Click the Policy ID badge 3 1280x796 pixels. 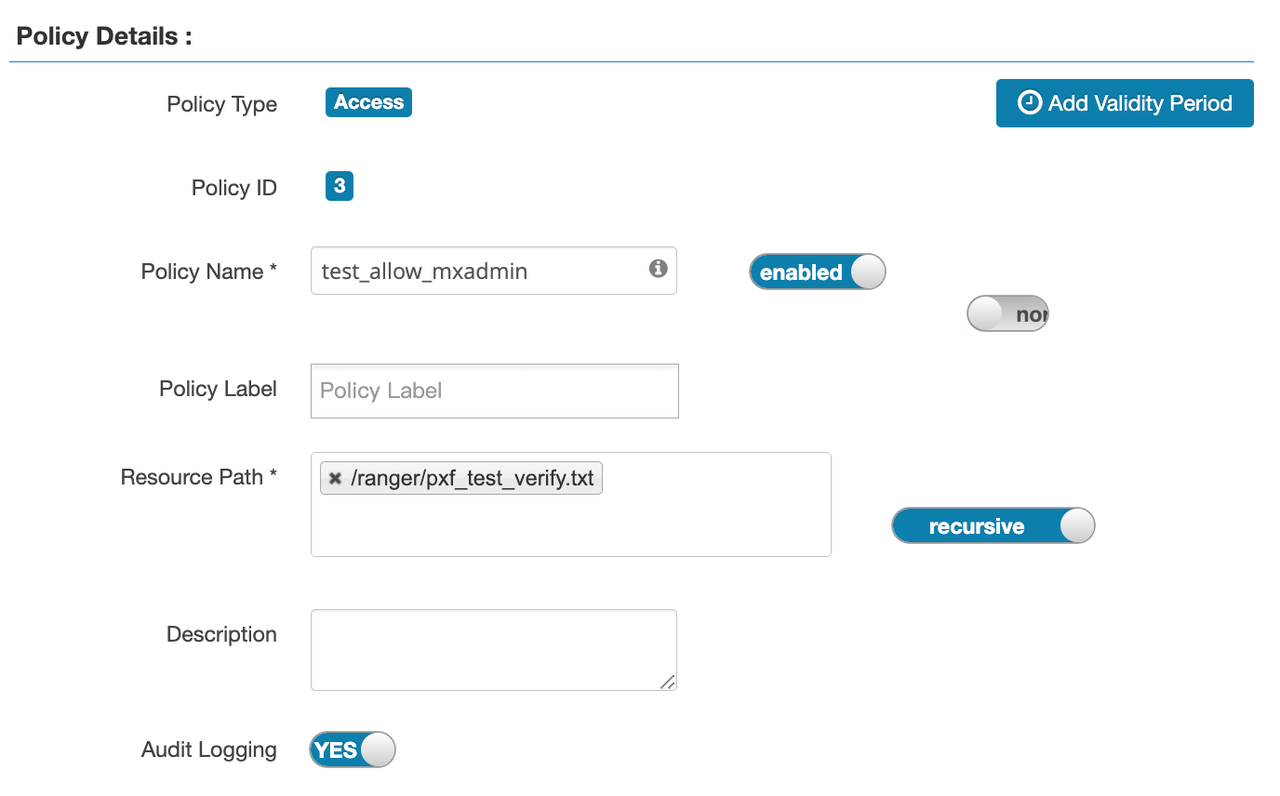coord(339,186)
